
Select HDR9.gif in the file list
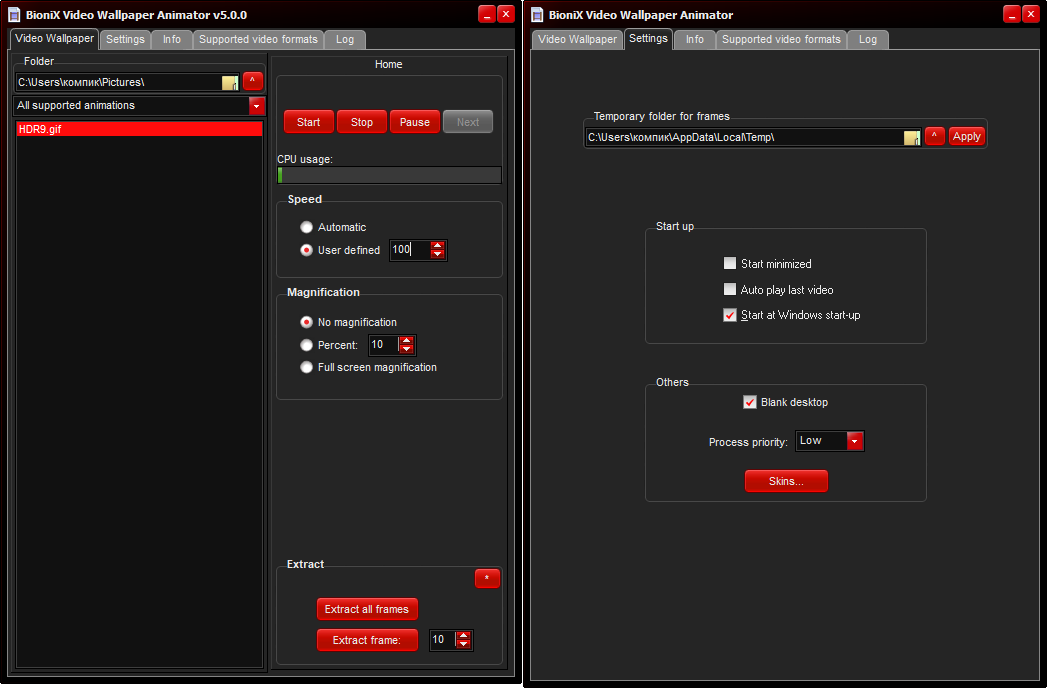pos(139,129)
